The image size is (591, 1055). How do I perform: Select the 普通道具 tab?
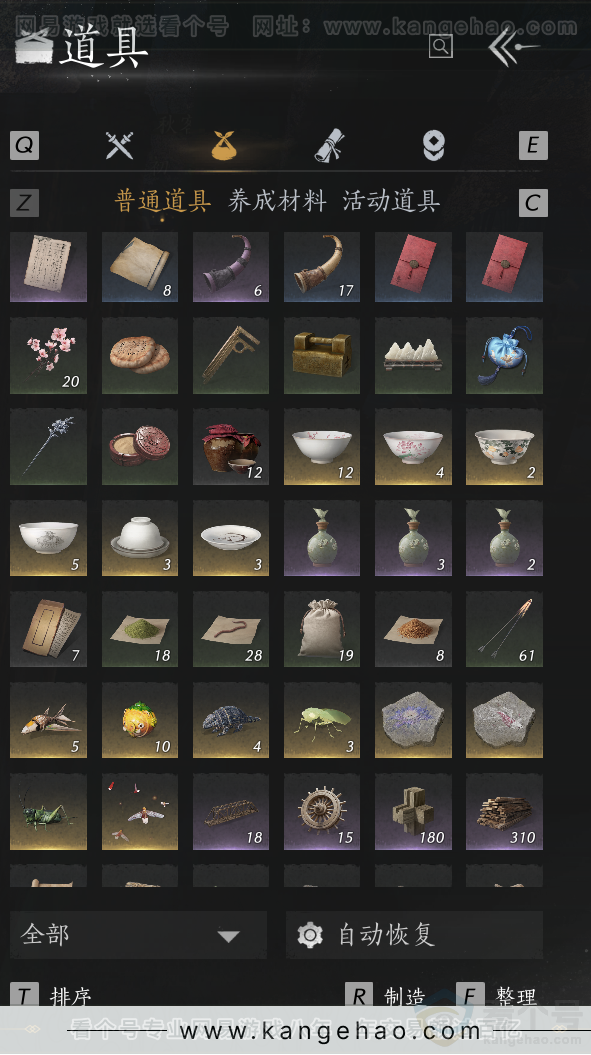(x=163, y=201)
